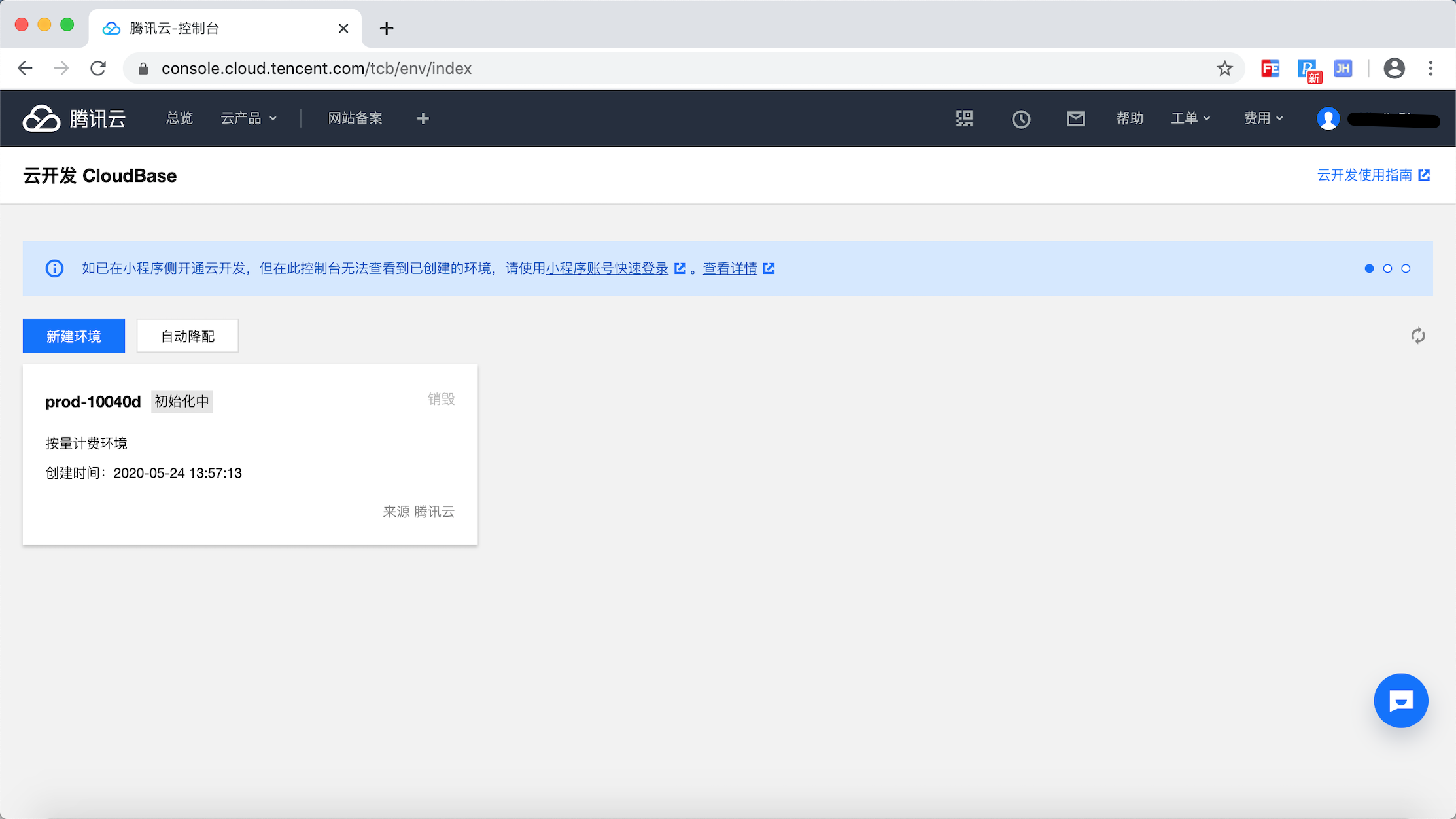This screenshot has height=819, width=1456.
Task: Expand the 云产品 dropdown menu
Action: click(249, 118)
